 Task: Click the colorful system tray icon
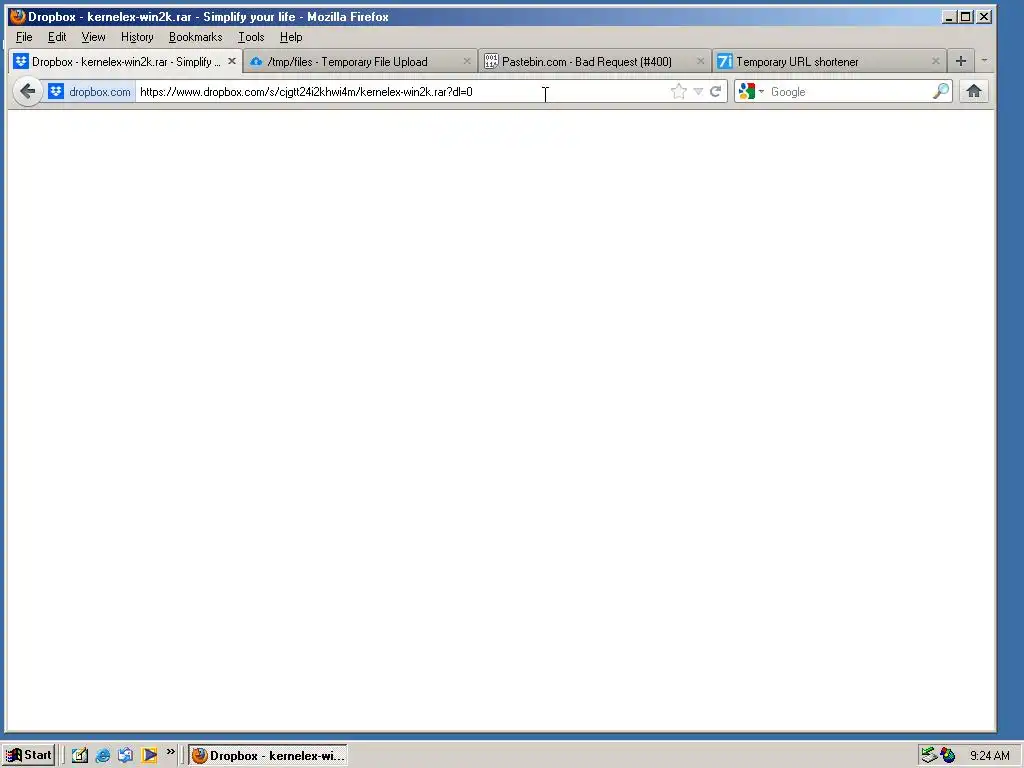948,756
